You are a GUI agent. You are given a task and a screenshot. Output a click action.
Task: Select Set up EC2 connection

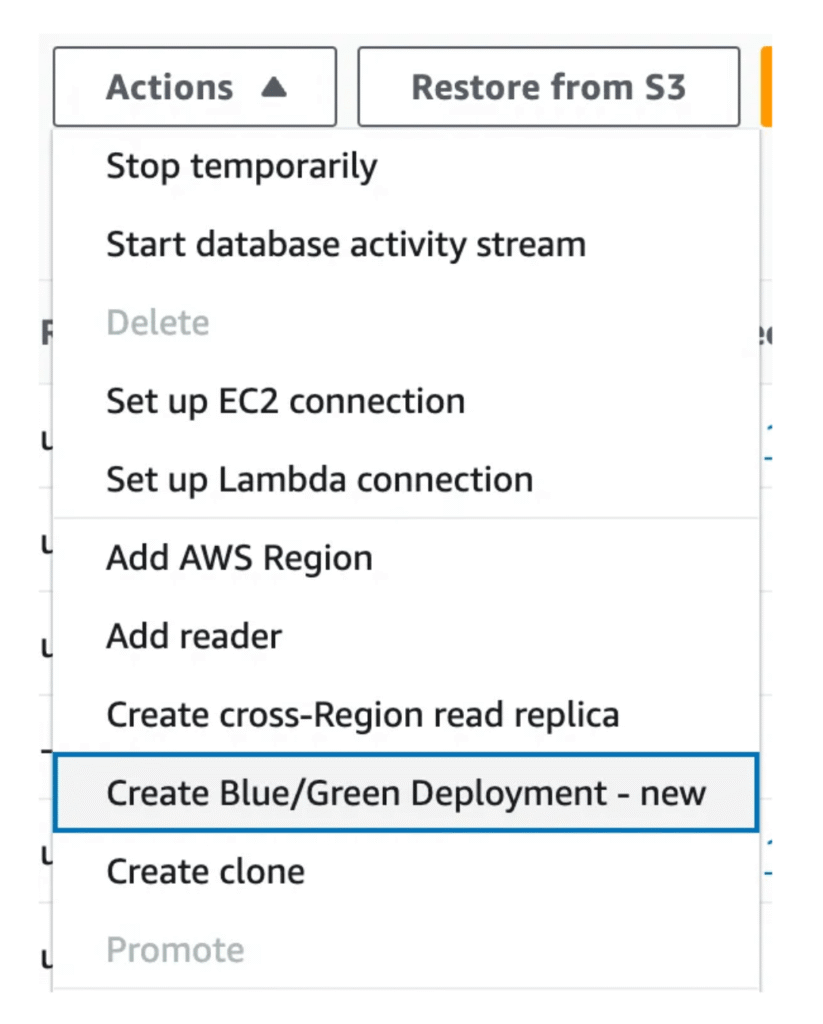point(285,401)
